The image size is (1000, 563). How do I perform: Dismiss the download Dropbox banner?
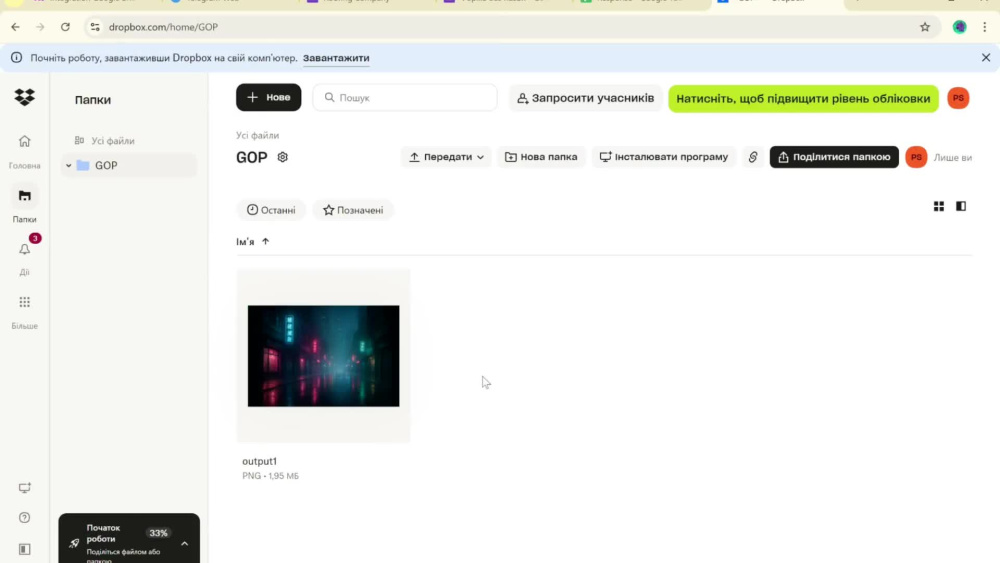986,58
